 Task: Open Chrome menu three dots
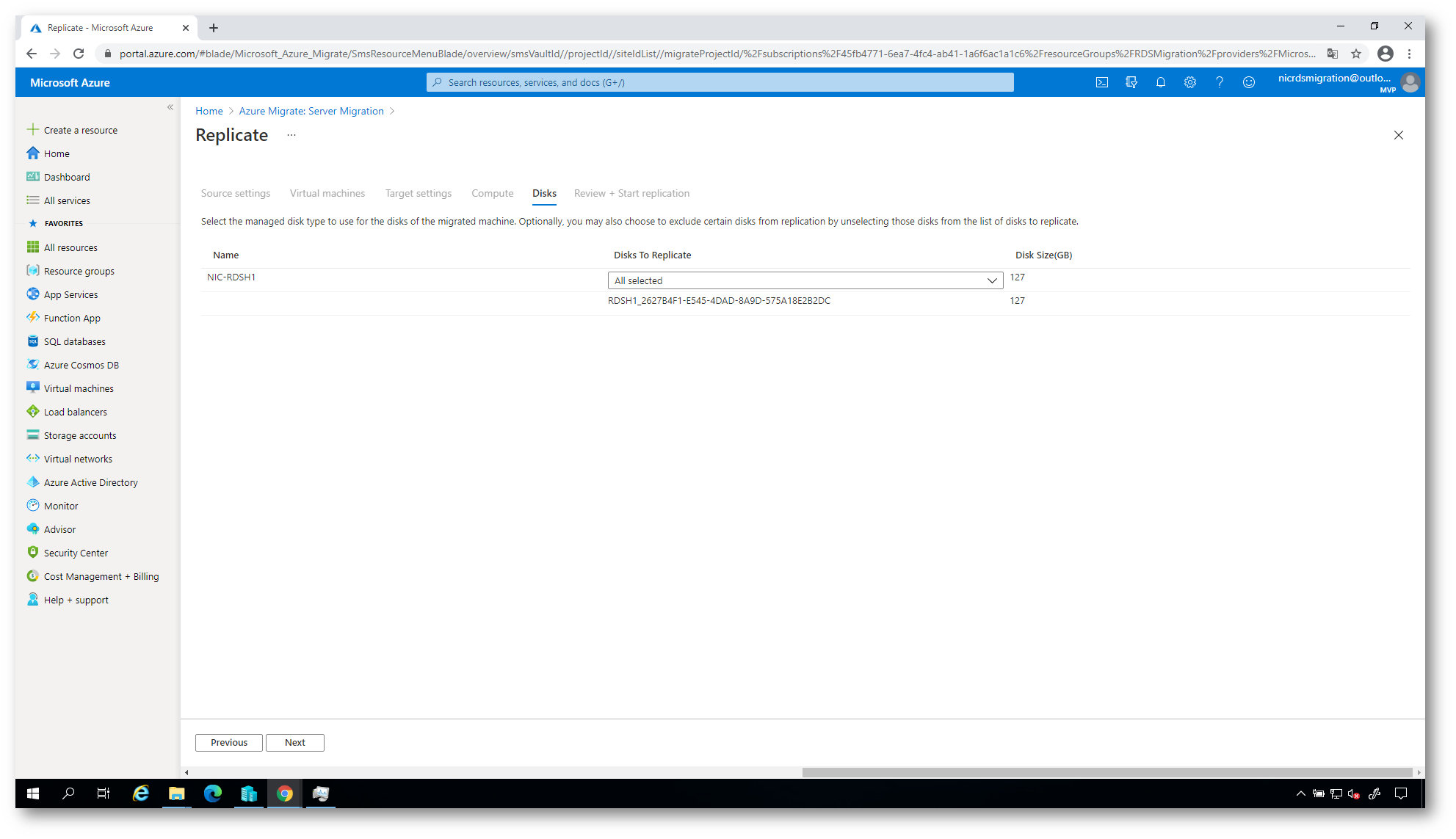click(x=1409, y=54)
